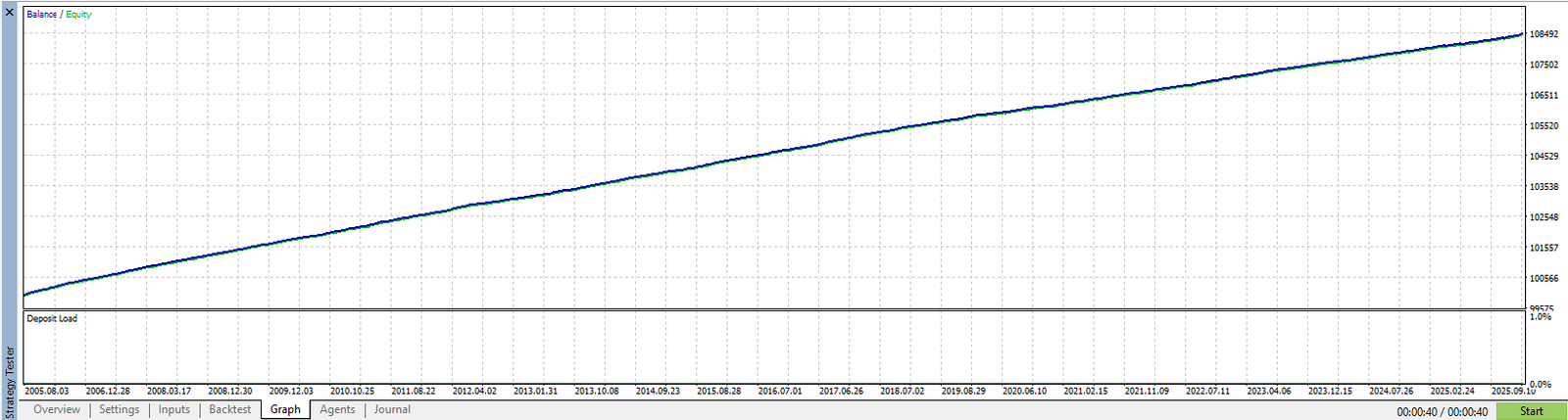Click the 2021.11.09 date label

tap(1147, 392)
